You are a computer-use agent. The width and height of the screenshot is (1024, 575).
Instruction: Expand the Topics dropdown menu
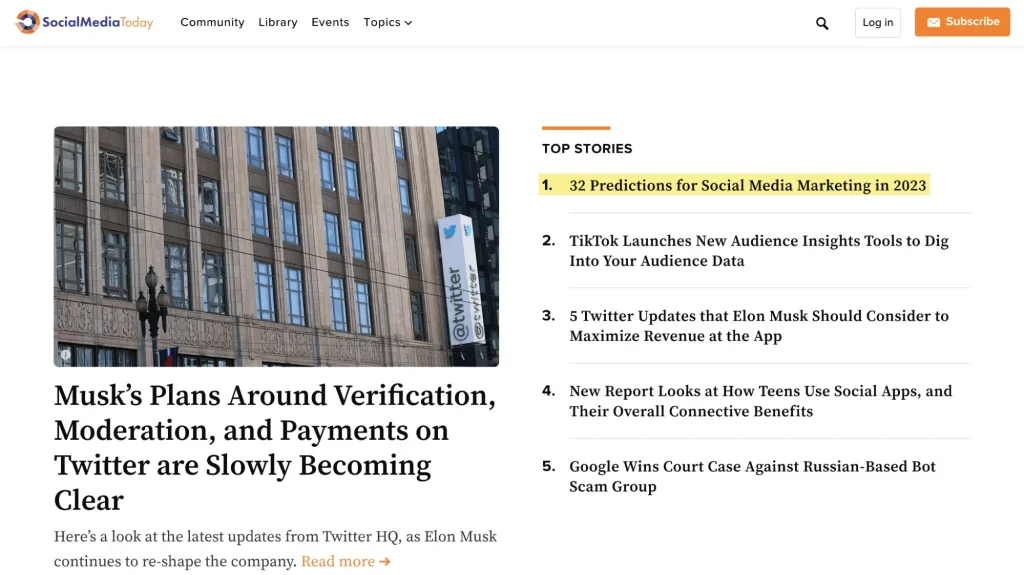click(388, 22)
